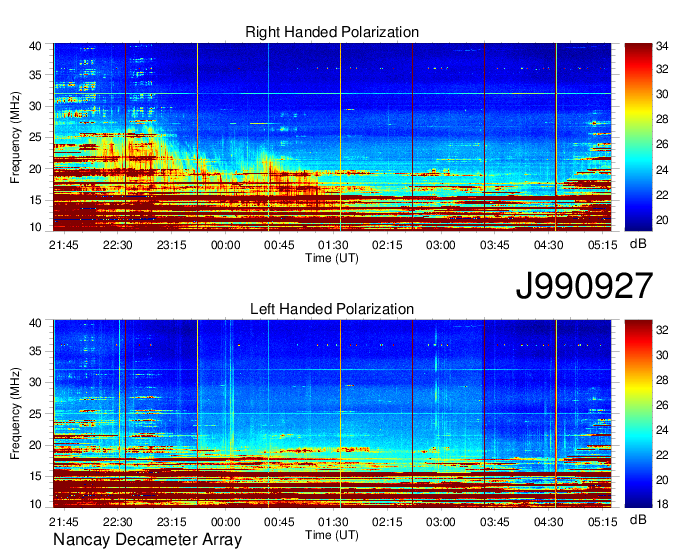Image resolution: width=680 pixels, height=552 pixels.
Task: Click the 03:00 tick on upper time axis
Action: click(441, 245)
